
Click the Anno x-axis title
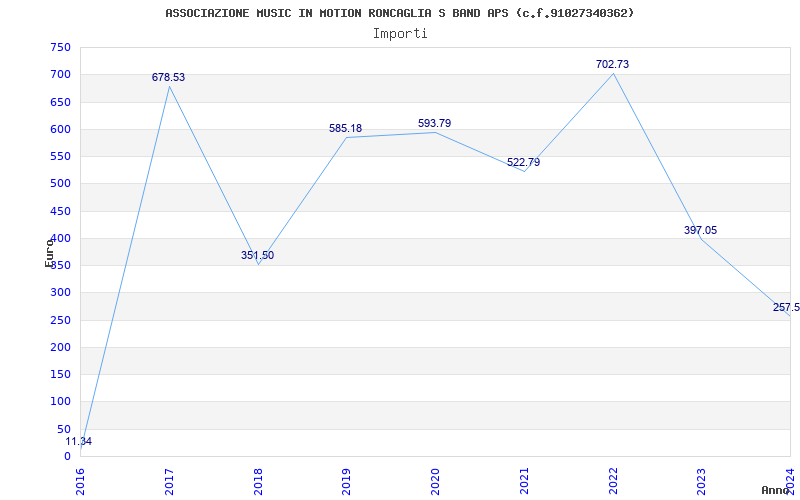pyautogui.click(x=774, y=490)
